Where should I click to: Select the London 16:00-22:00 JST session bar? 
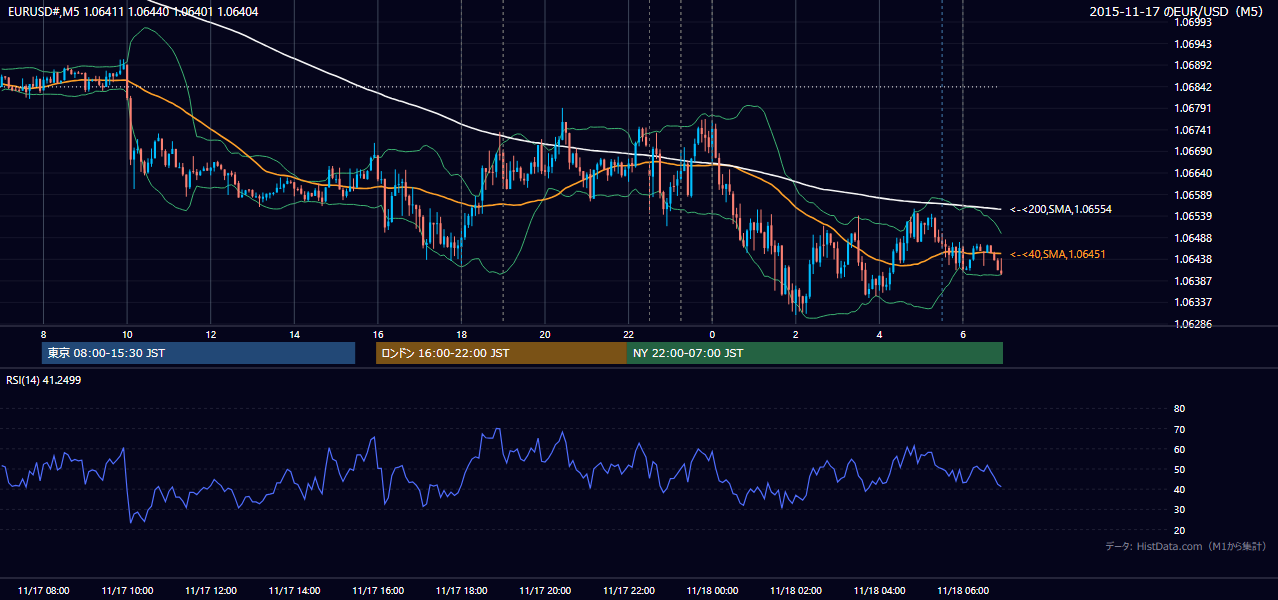(501, 353)
